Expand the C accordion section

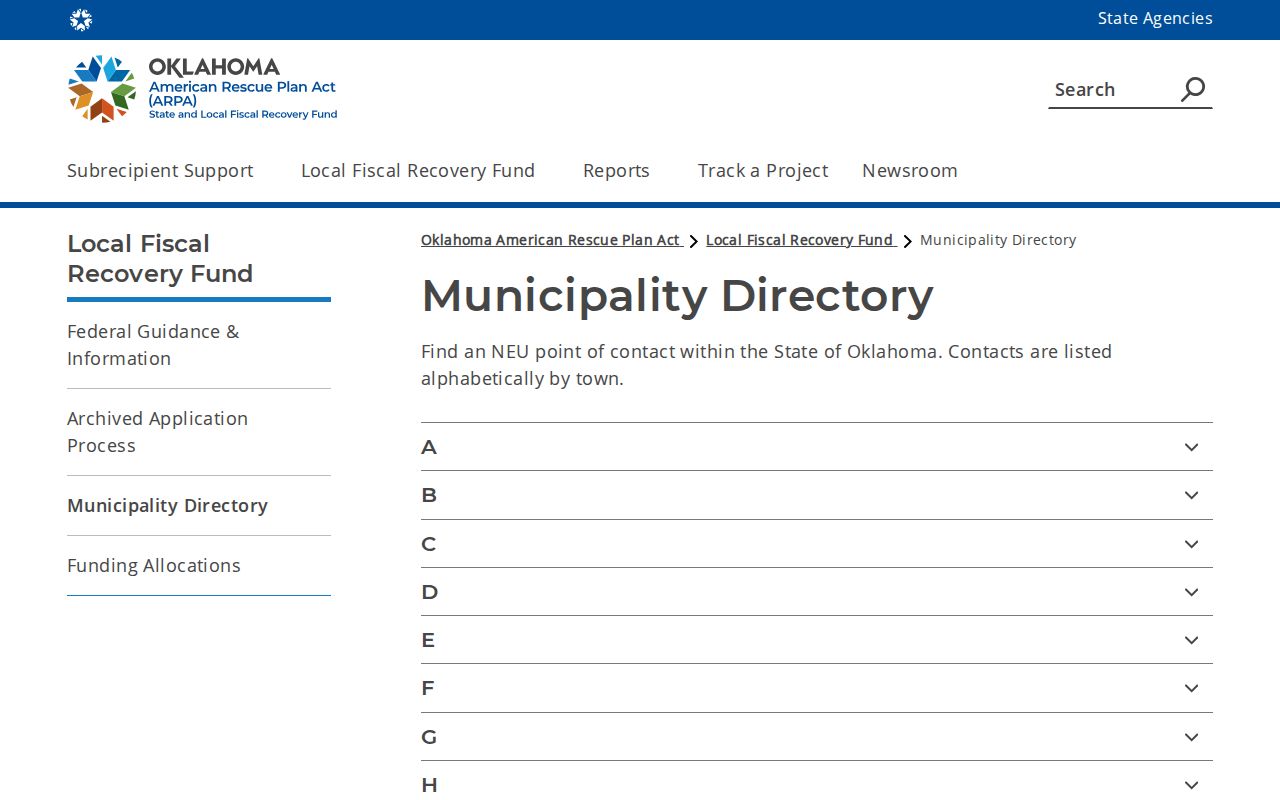tap(817, 544)
